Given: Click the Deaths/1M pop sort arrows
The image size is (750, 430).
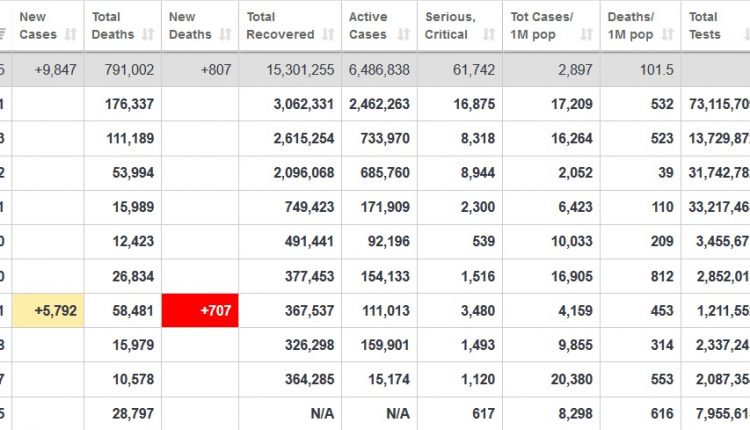Looking at the screenshot, I should 667,34.
